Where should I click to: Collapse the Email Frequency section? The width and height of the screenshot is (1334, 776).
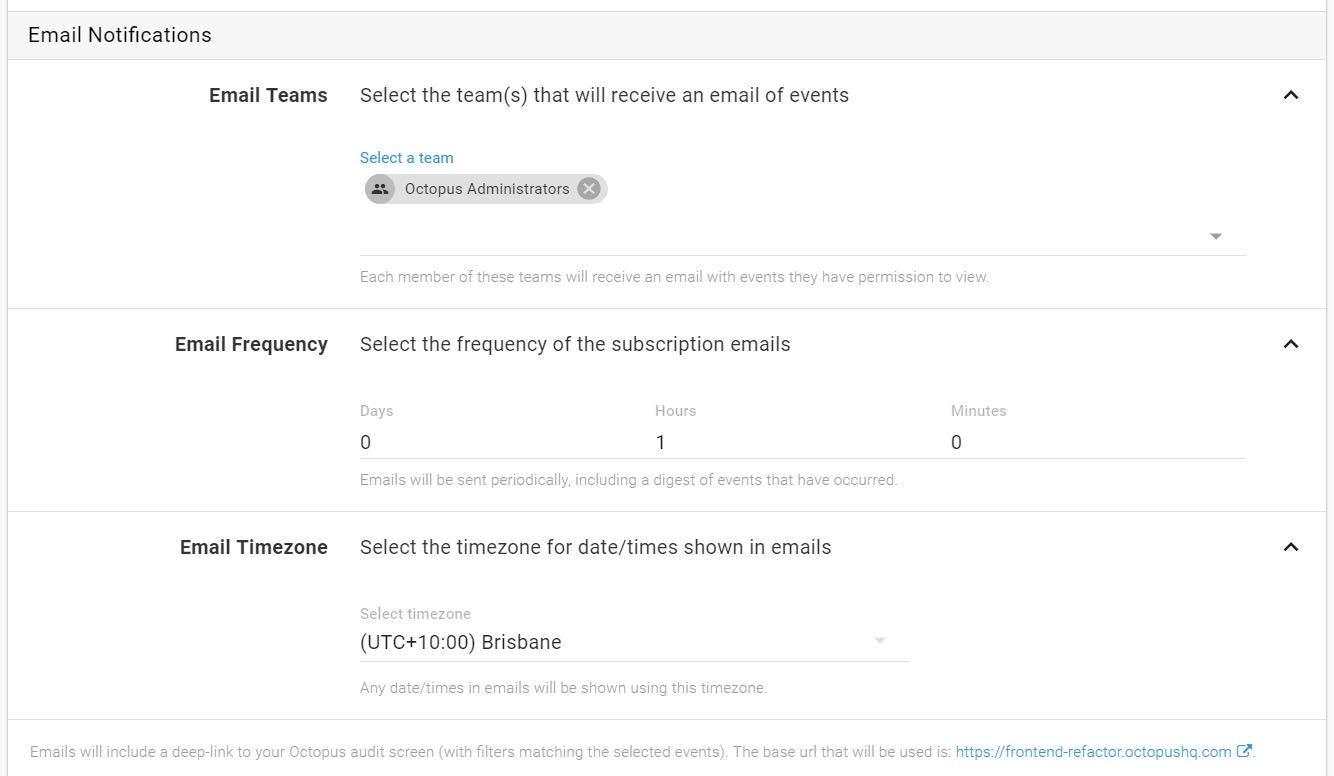(1291, 344)
